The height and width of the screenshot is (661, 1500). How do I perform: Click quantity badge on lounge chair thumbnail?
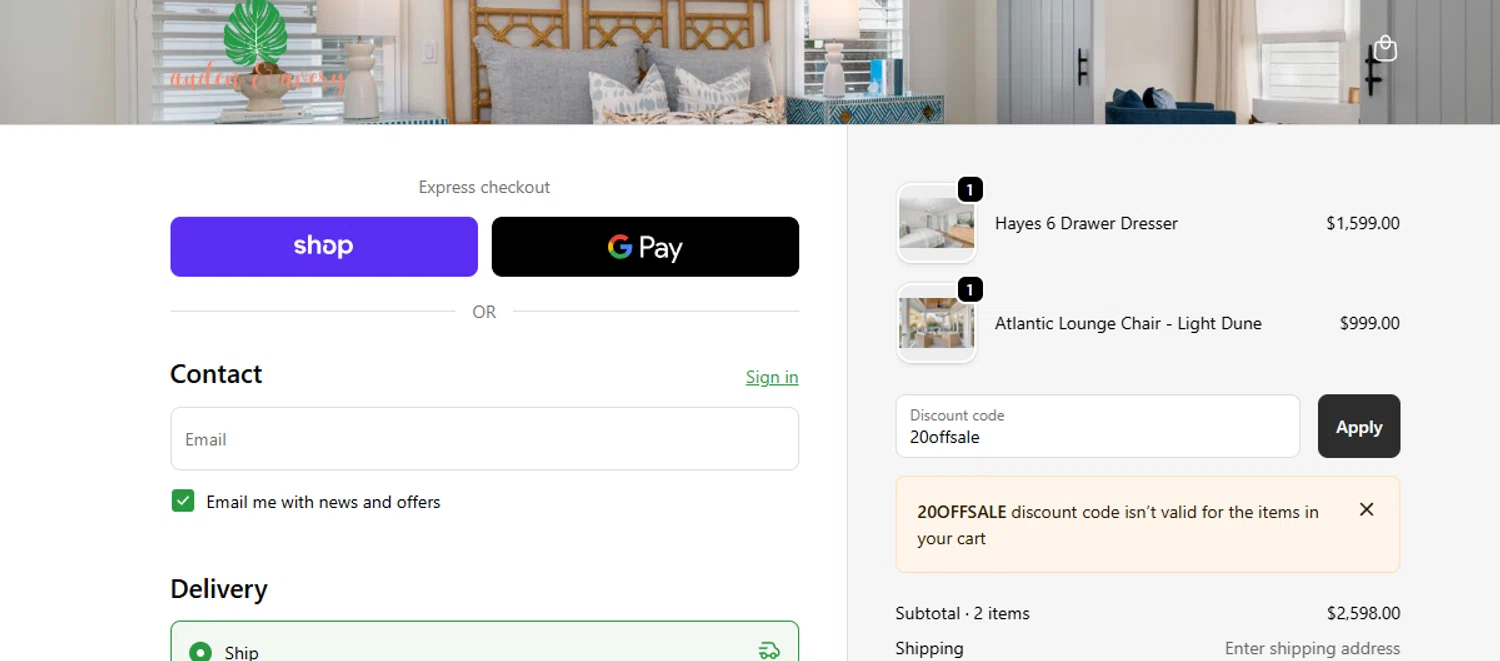[x=970, y=289]
